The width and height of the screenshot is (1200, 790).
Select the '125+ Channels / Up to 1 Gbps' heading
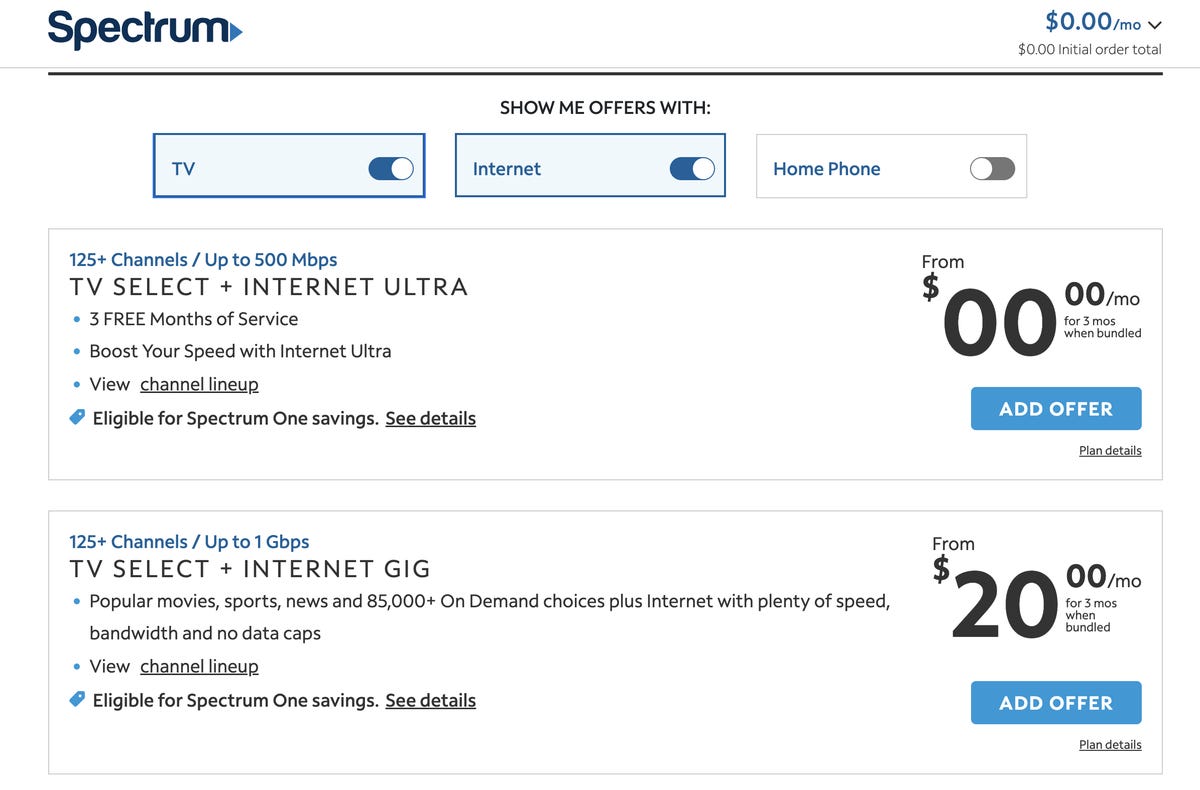coord(190,541)
